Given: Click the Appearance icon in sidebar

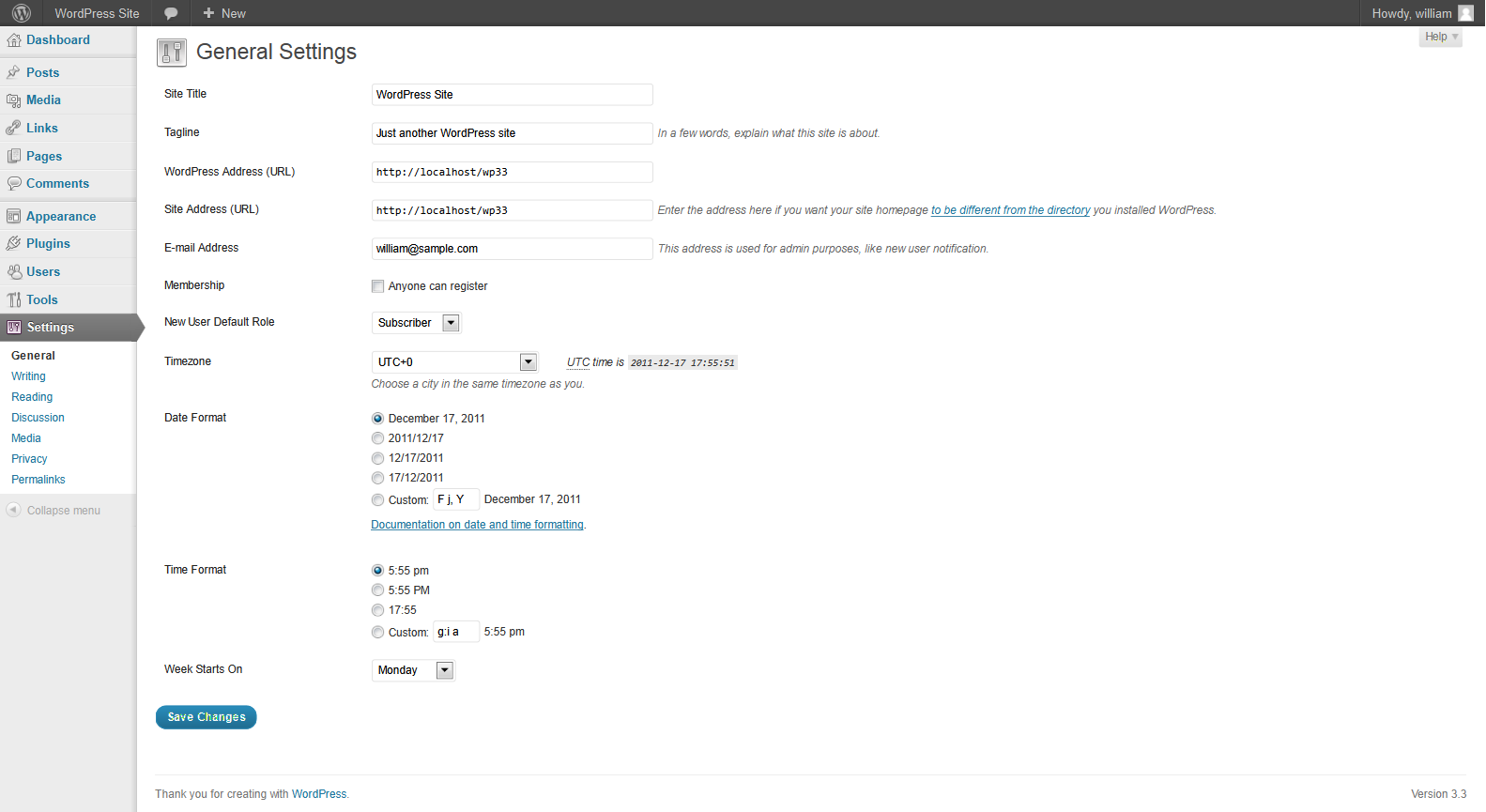Looking at the screenshot, I should [14, 216].
